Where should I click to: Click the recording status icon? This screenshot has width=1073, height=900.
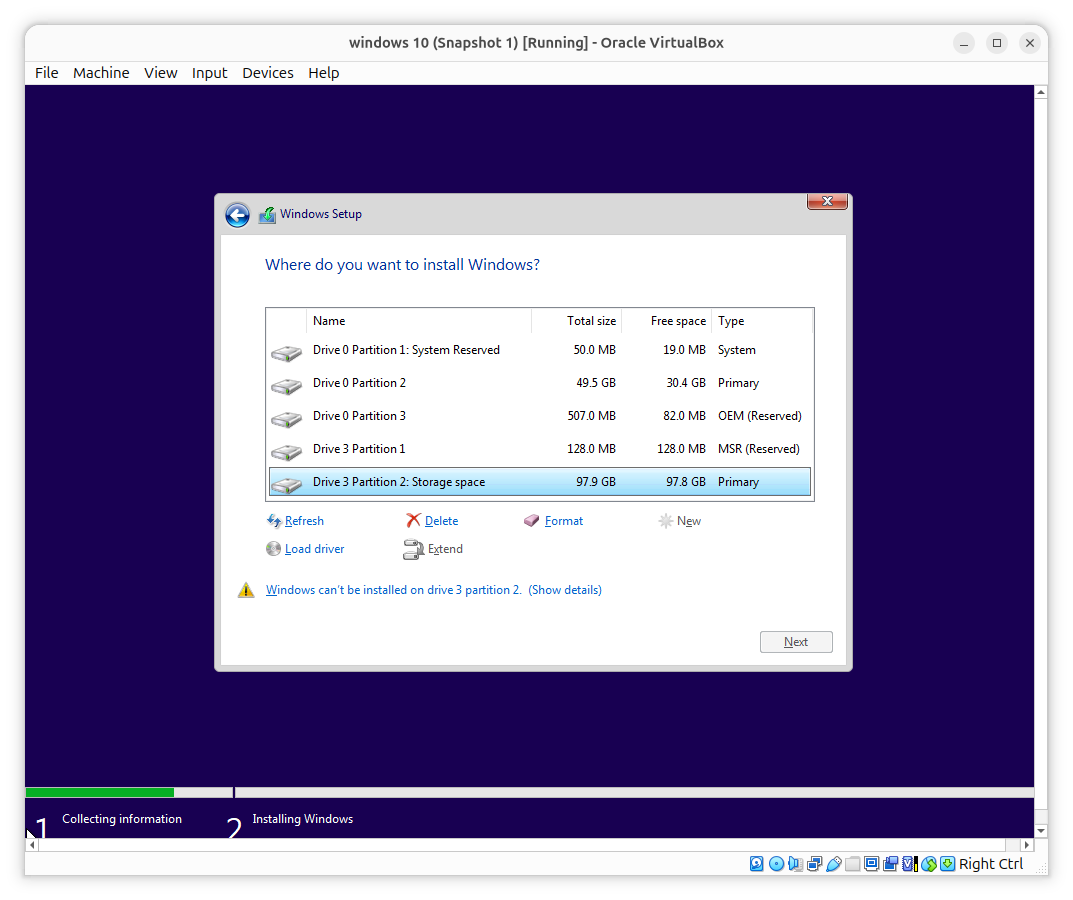click(890, 864)
